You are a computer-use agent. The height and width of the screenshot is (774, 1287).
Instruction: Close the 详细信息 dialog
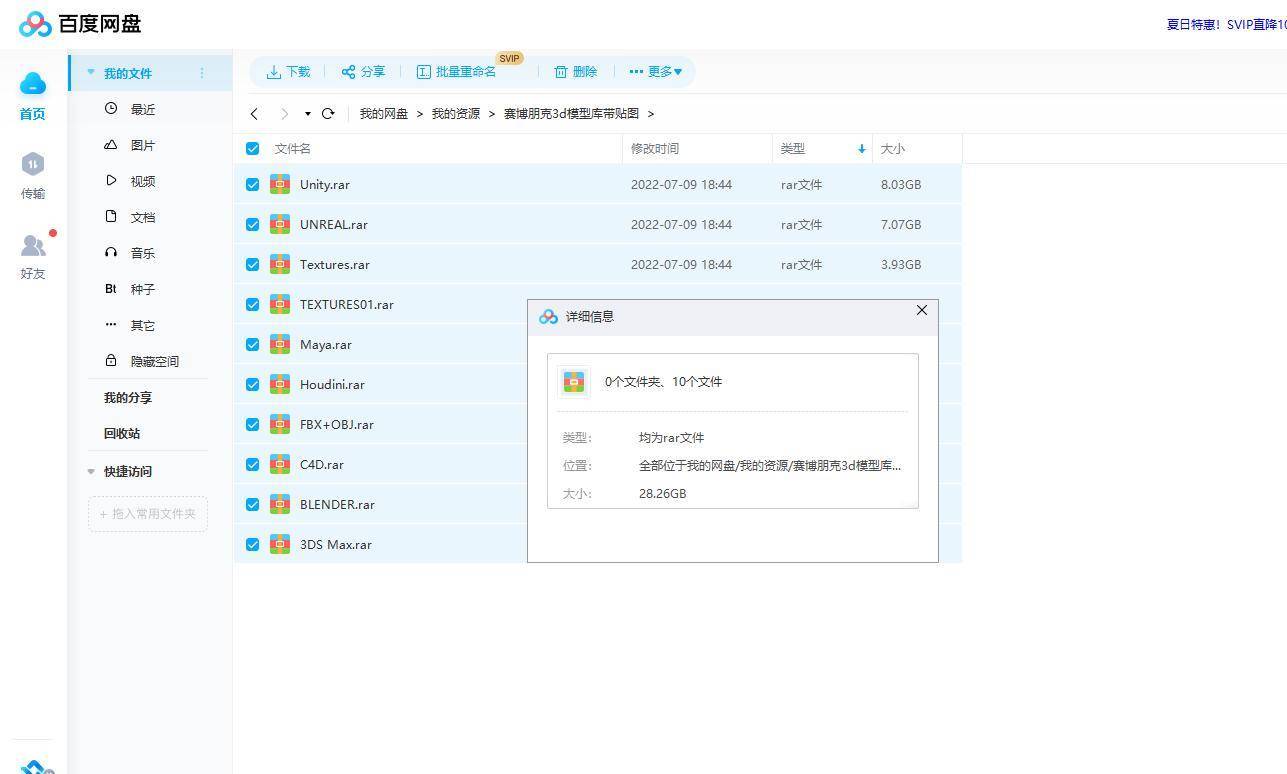click(x=922, y=310)
